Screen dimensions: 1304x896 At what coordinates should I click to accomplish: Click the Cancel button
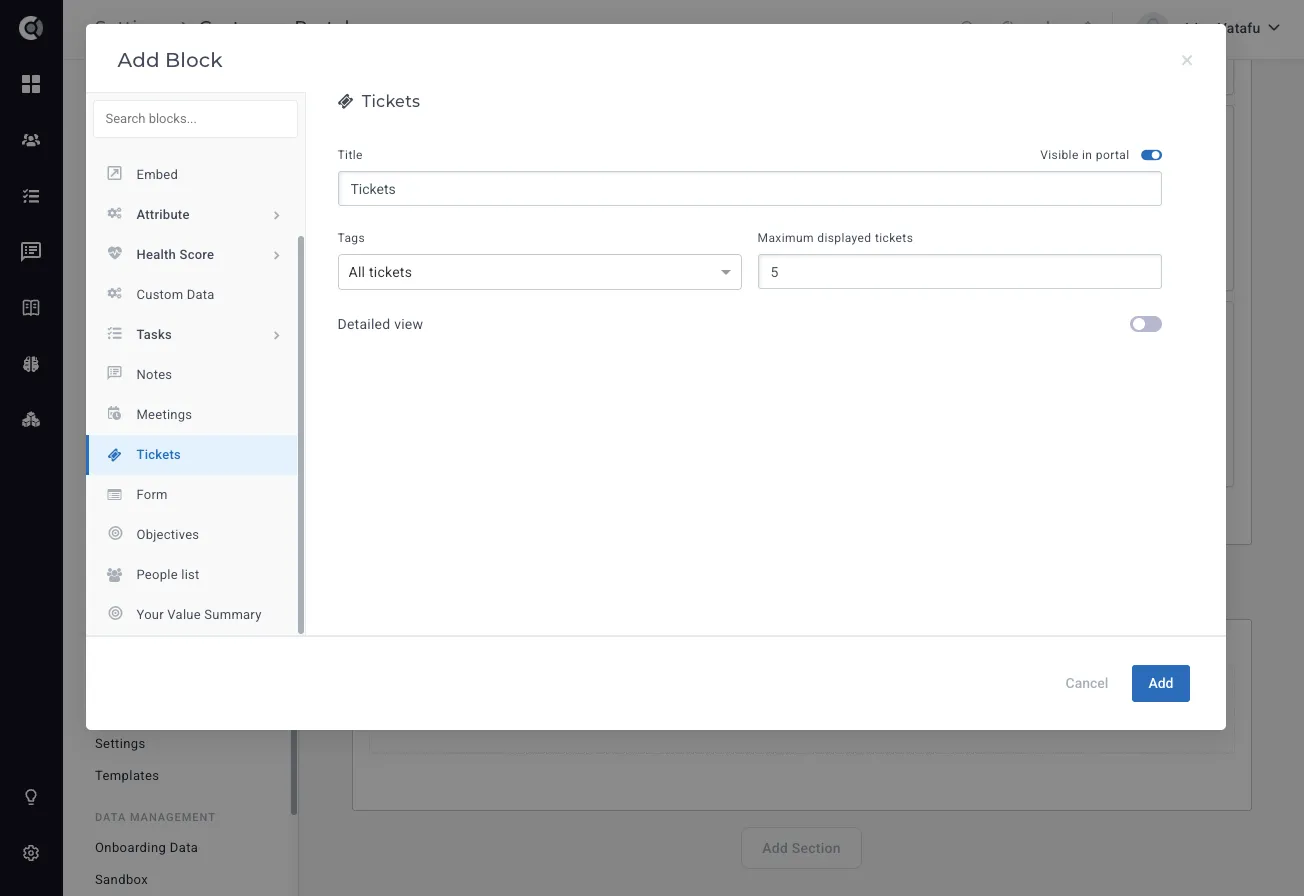click(1086, 683)
